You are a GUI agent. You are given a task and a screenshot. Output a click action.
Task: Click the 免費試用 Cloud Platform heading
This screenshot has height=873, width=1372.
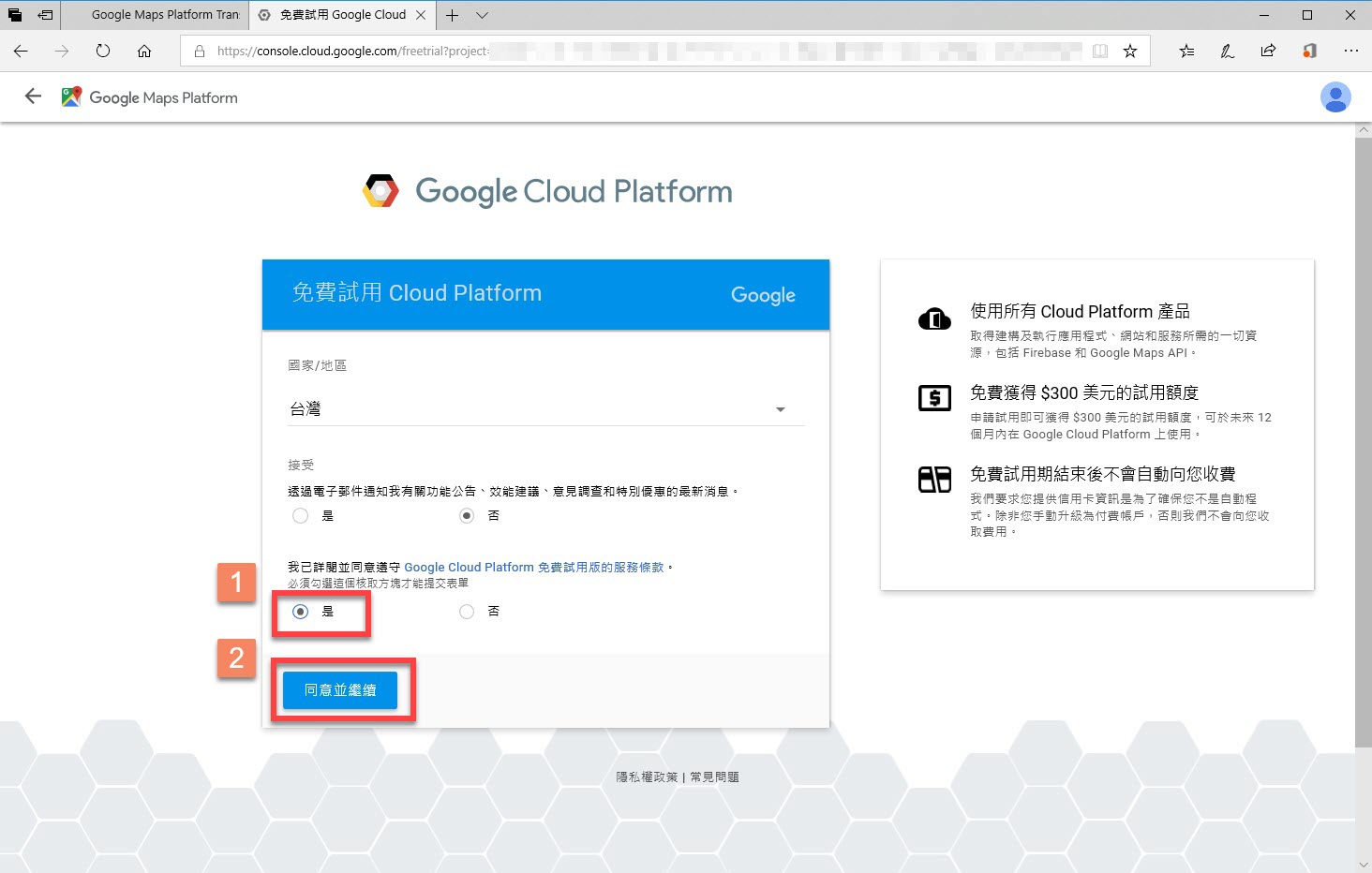417,293
